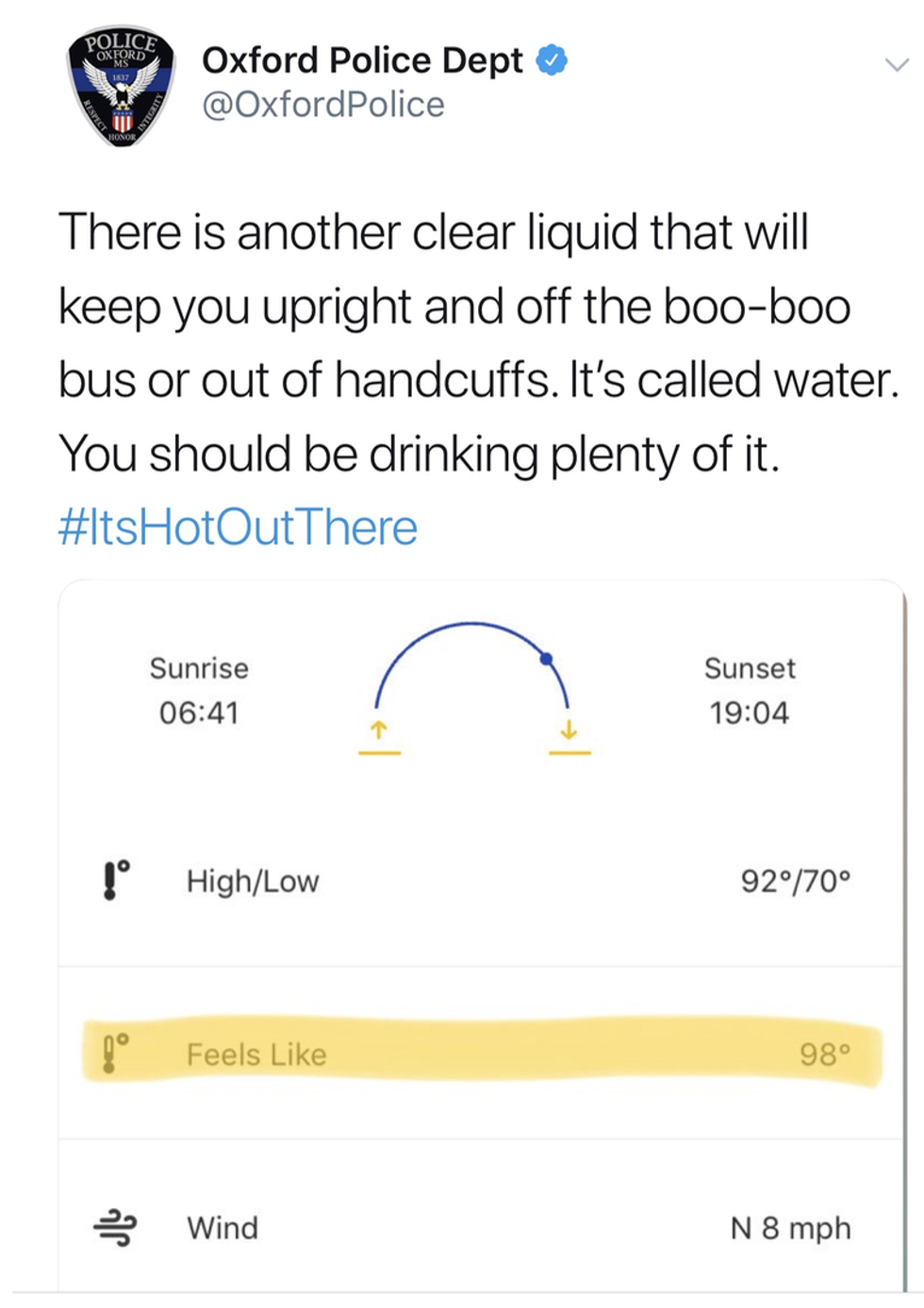Click the Feels Like thermometer icon
Screen dimensions: 924x1308
[112, 1053]
